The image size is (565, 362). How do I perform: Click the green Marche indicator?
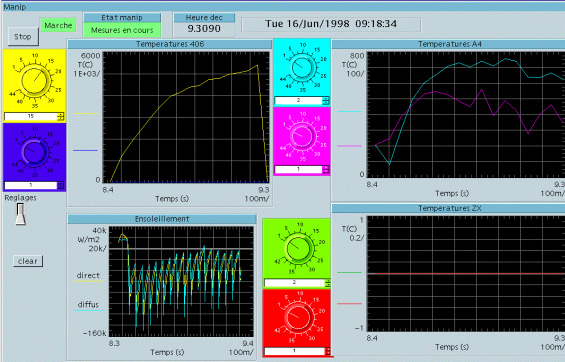coord(58,25)
